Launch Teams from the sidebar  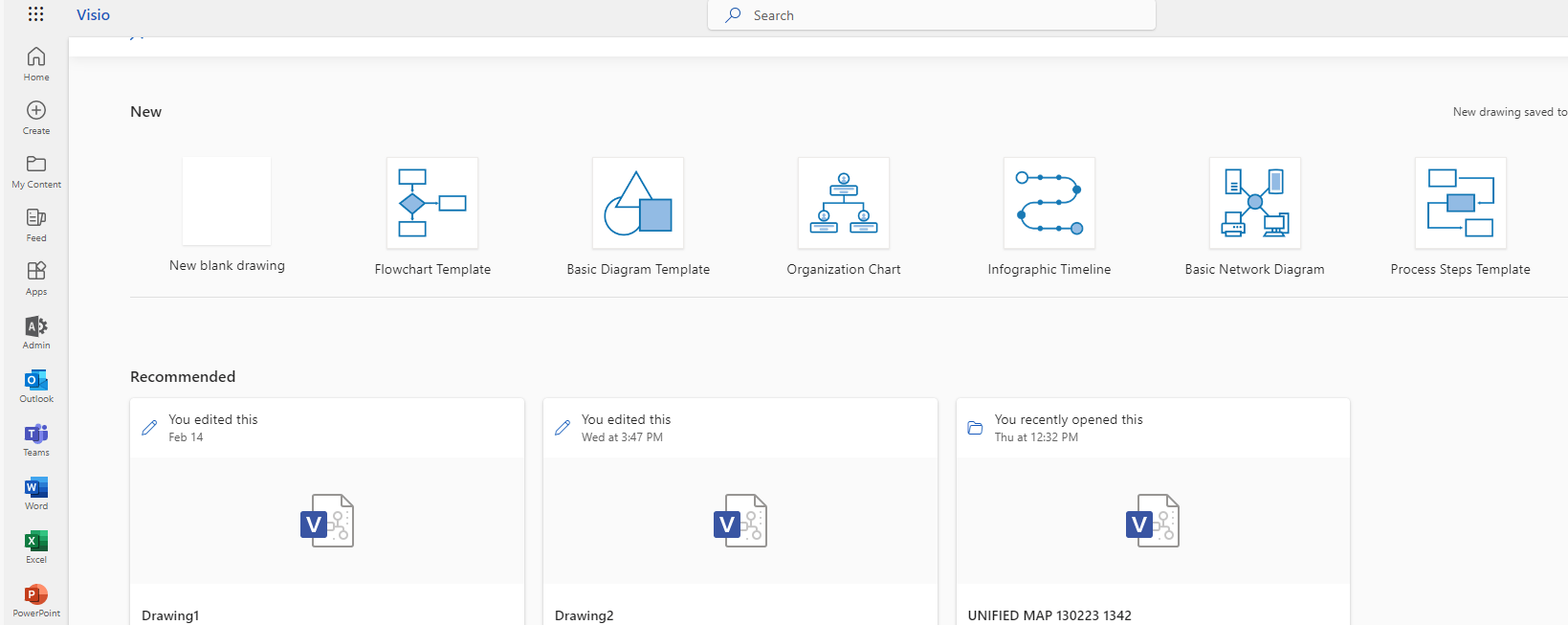pos(36,438)
